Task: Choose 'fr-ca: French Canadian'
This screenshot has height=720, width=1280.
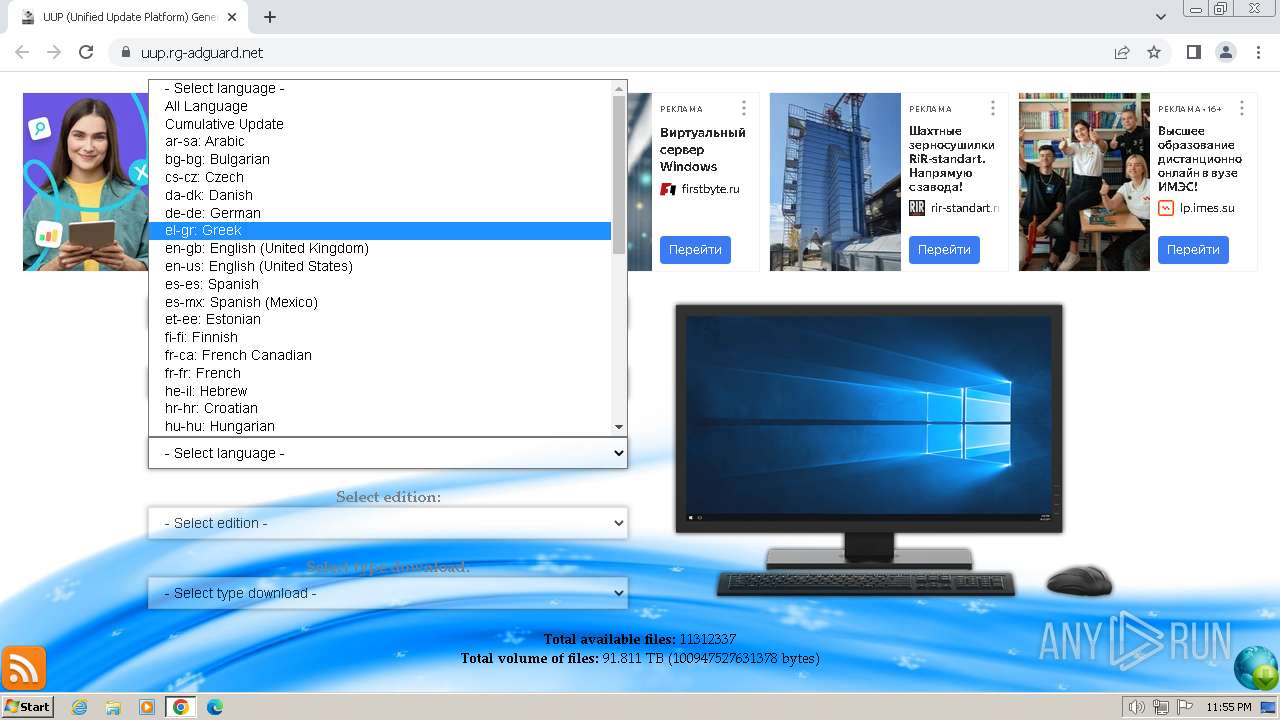Action: tap(380, 355)
